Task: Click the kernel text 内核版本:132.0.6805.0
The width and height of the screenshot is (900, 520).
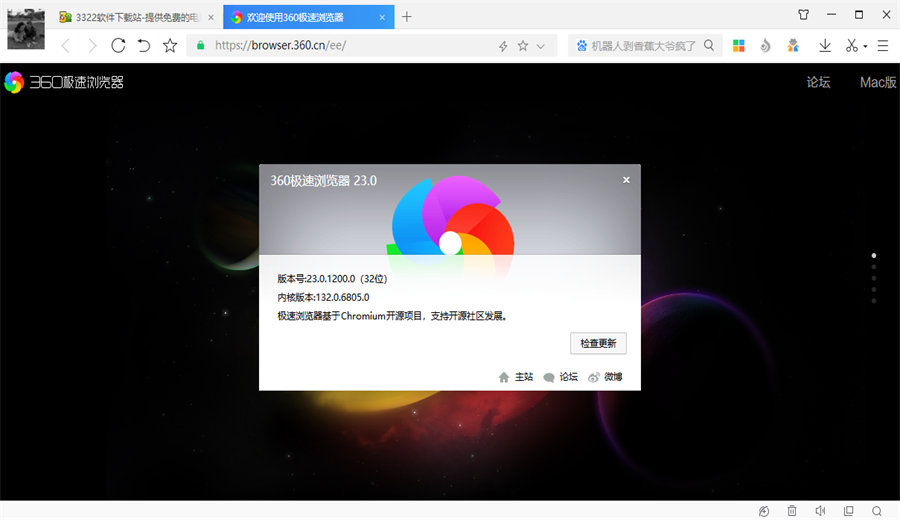Action: [323, 297]
